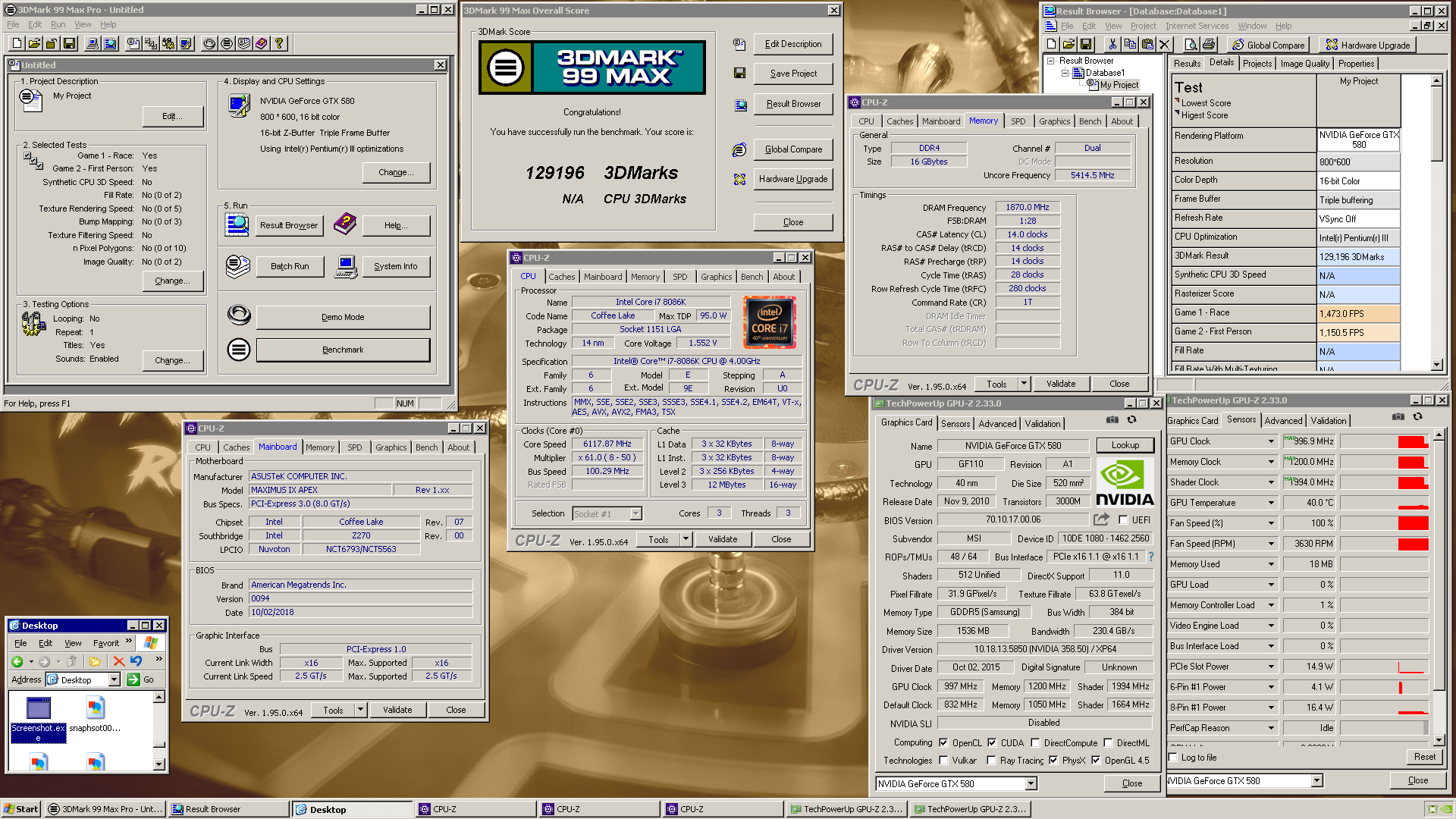Image resolution: width=1456 pixels, height=819 pixels.
Task: Click New project icon in 3DMark toolbar
Action: click(x=18, y=44)
